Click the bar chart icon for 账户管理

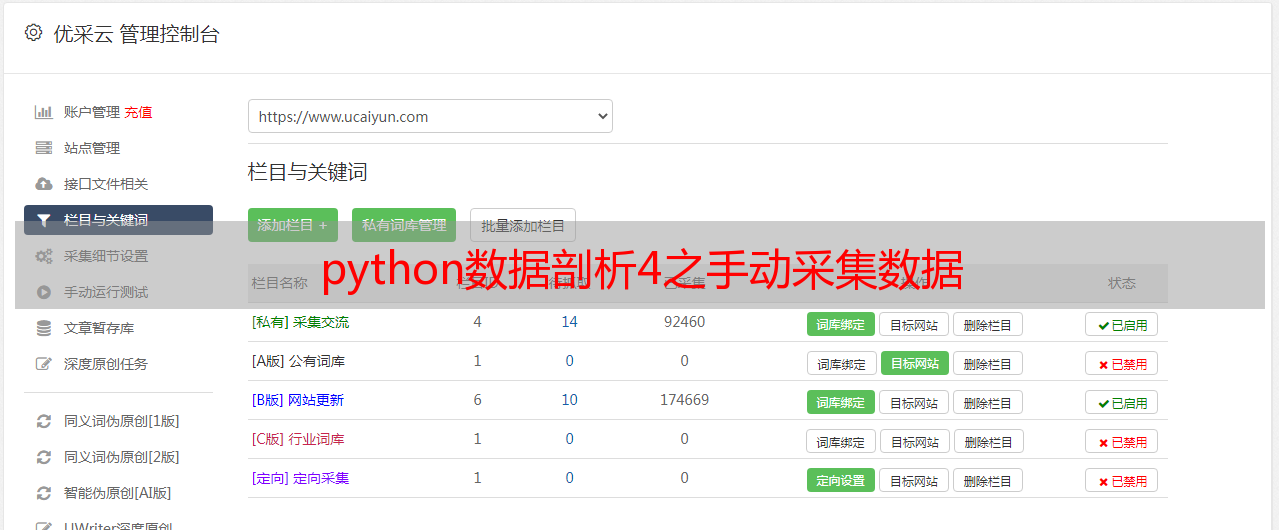pos(43,112)
